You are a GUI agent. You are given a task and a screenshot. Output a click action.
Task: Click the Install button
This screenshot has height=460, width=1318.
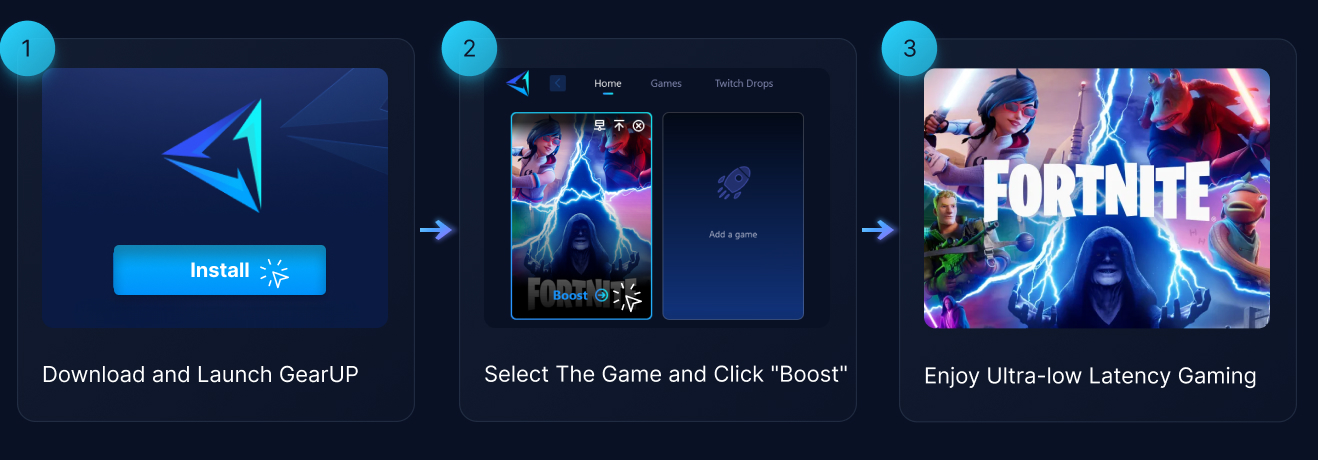coord(219,270)
